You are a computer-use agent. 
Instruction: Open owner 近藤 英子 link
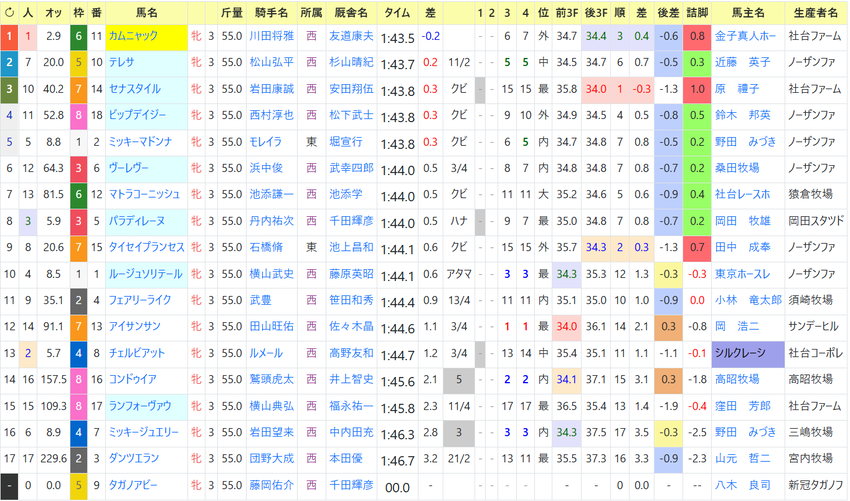742,62
